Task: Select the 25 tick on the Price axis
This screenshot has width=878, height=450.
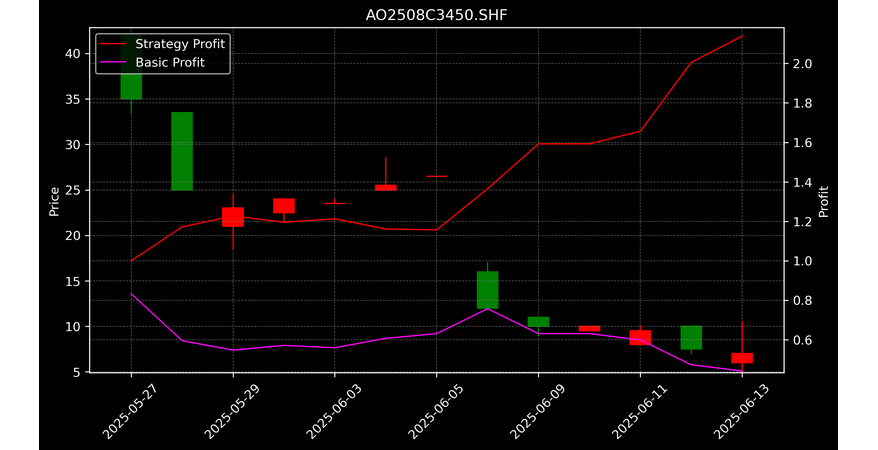Action: pyautogui.click(x=73, y=190)
